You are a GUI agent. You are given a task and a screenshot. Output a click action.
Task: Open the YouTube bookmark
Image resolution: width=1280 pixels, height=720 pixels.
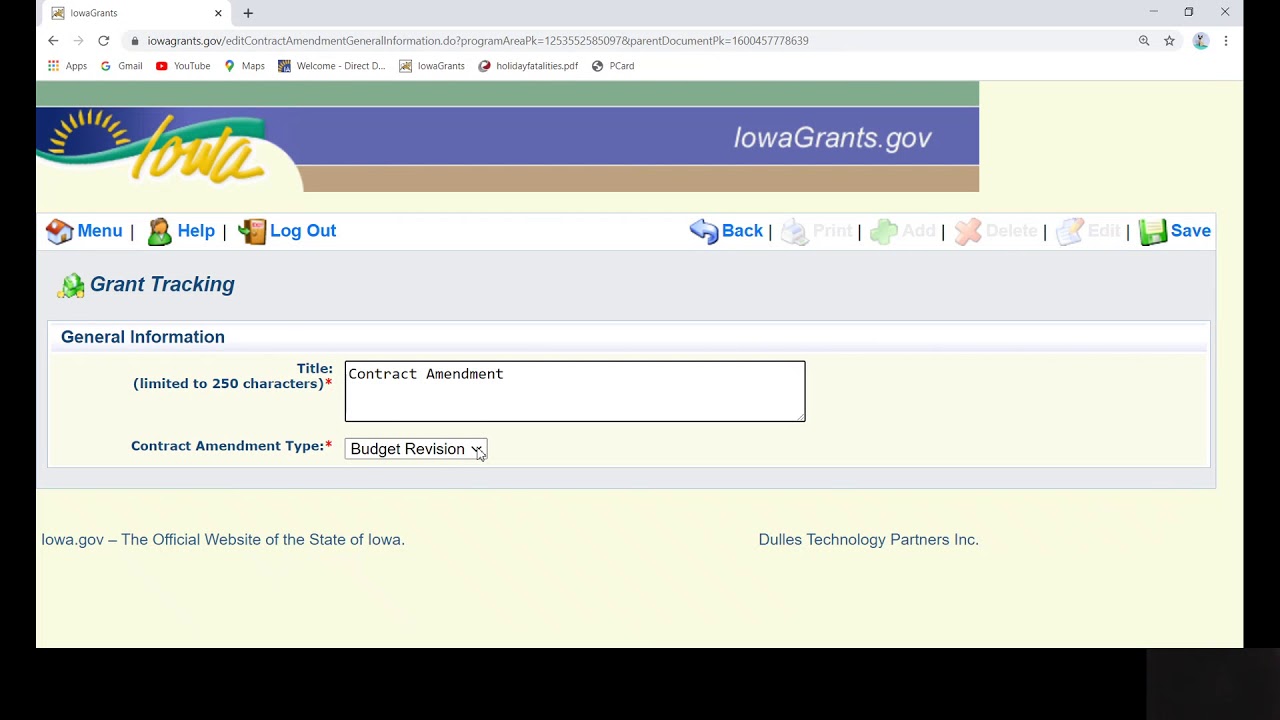[183, 66]
